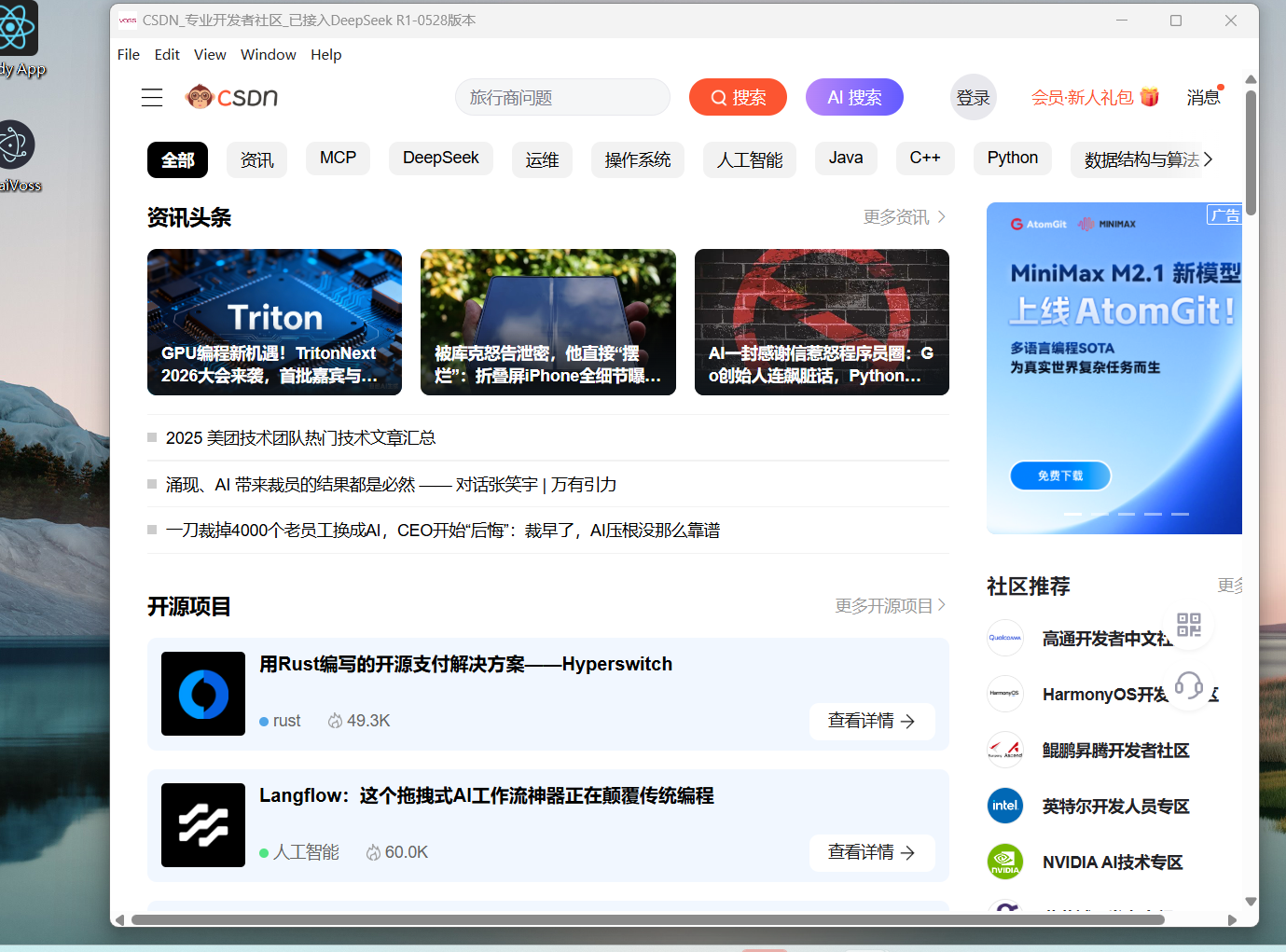Open the Hyperswitch project title
This screenshot has height=952, width=1286.
click(x=465, y=664)
